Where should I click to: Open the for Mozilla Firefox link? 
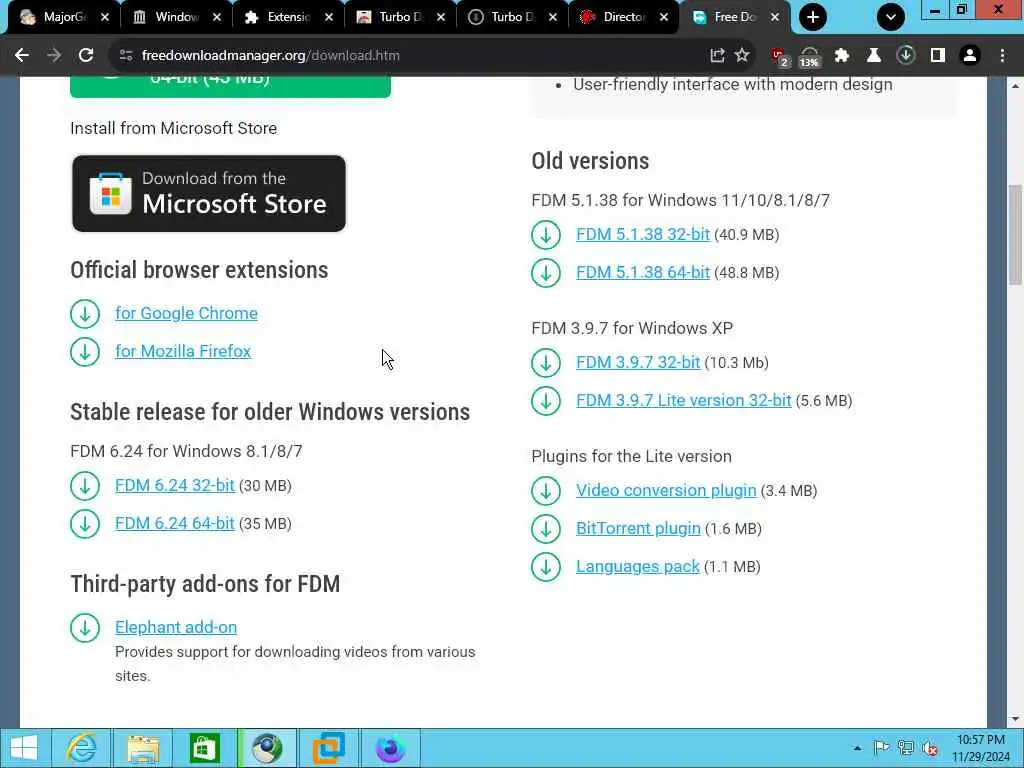(x=183, y=351)
